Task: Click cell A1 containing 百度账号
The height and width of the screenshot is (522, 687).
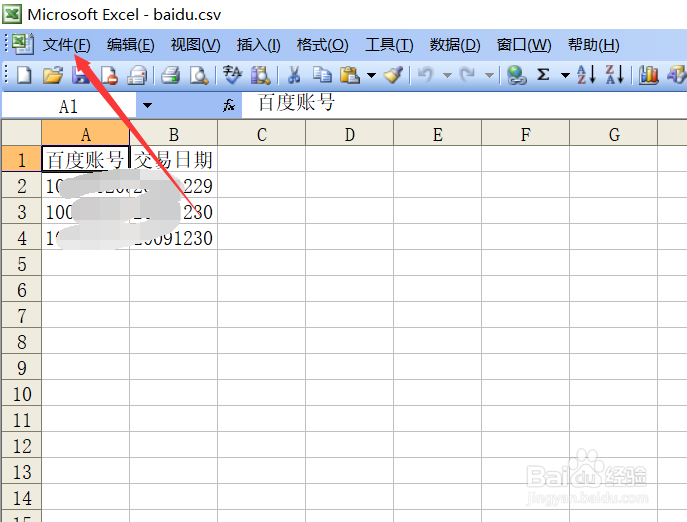Action: [85, 159]
